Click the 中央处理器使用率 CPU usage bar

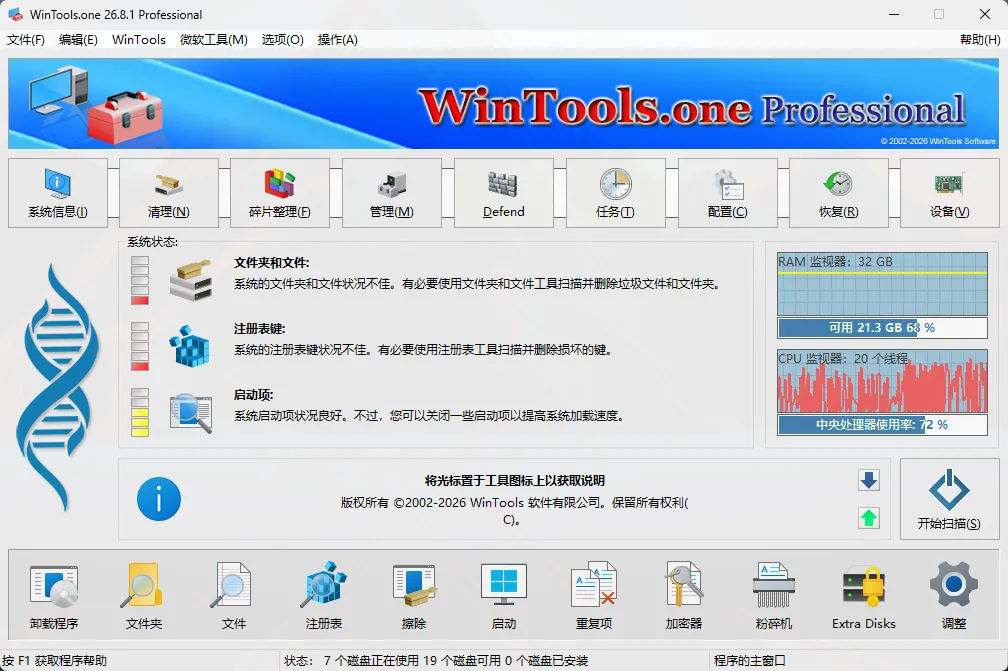(x=882, y=425)
